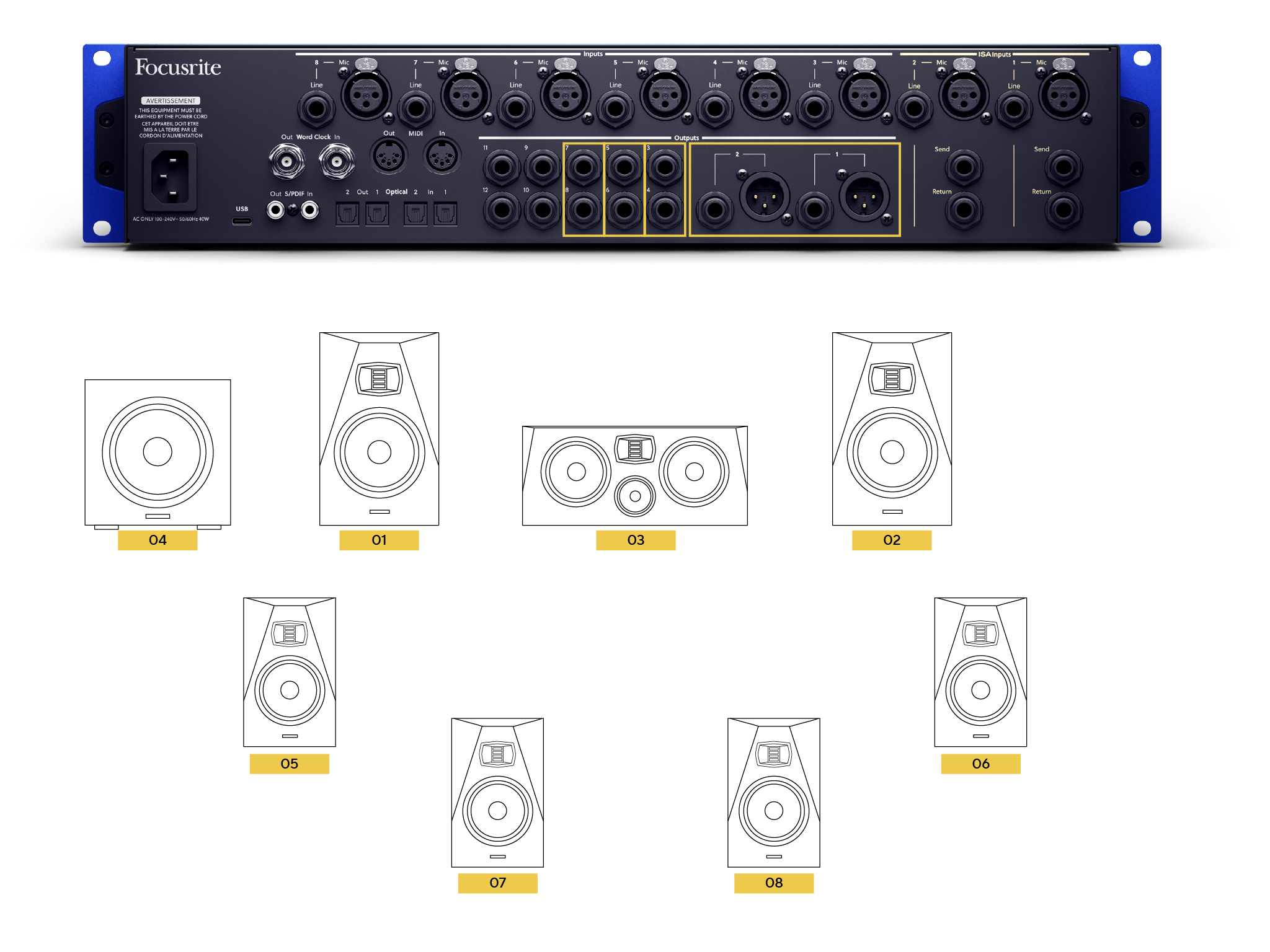Click the yellow "01" label
Image resolution: width=1270 pixels, height=952 pixels.
click(379, 540)
